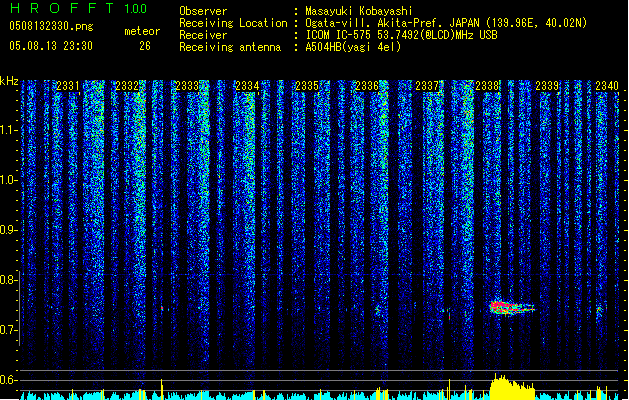Click the A504HB(yagi 4el) antenna value
The width and height of the screenshot is (629, 400).
point(353,47)
